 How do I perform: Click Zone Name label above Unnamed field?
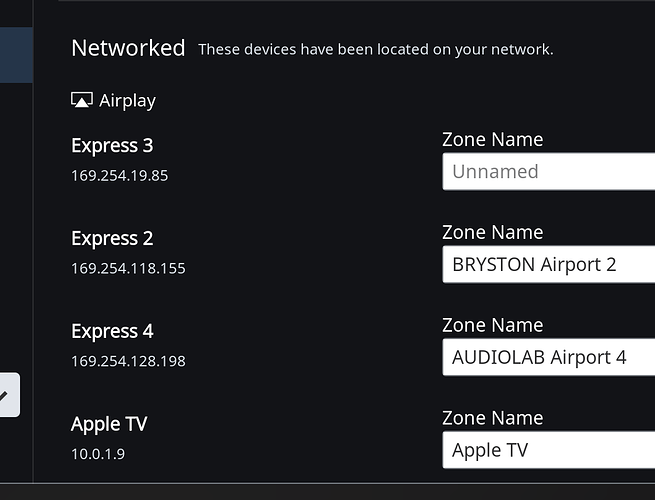click(x=493, y=140)
